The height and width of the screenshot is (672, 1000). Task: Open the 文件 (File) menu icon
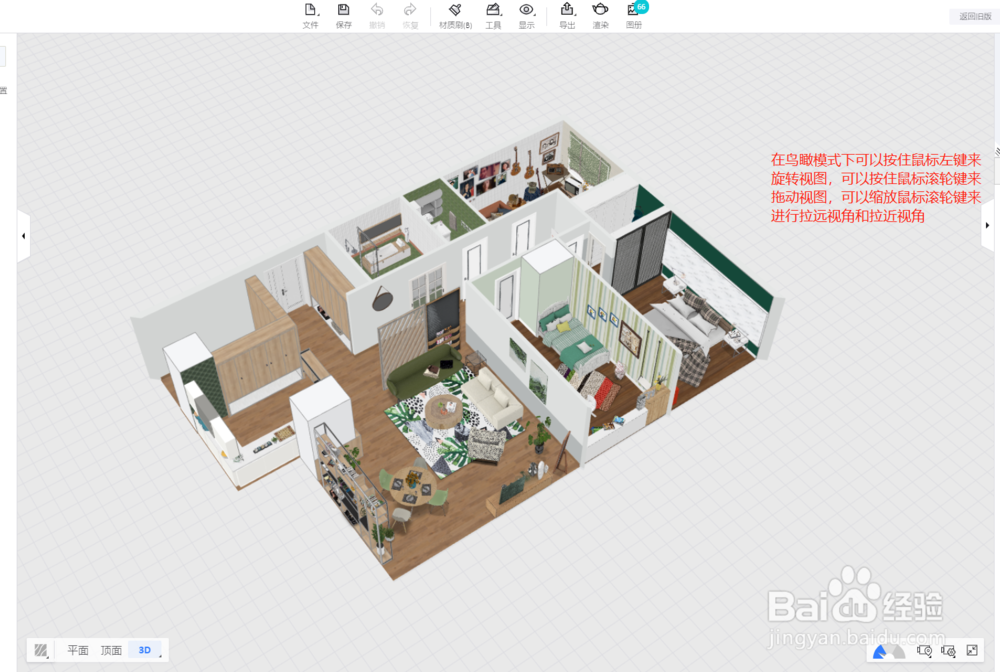(310, 15)
